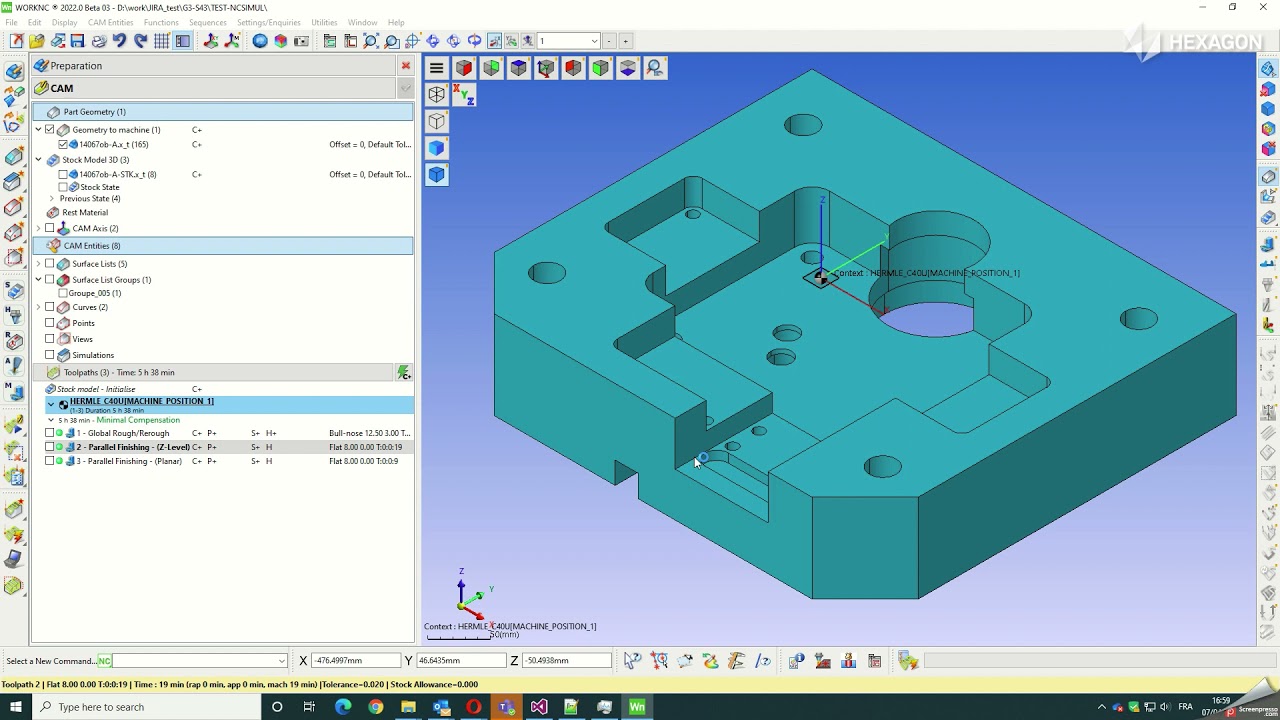
Task: Open the layer number dropdown in toolbar
Action: [x=594, y=41]
